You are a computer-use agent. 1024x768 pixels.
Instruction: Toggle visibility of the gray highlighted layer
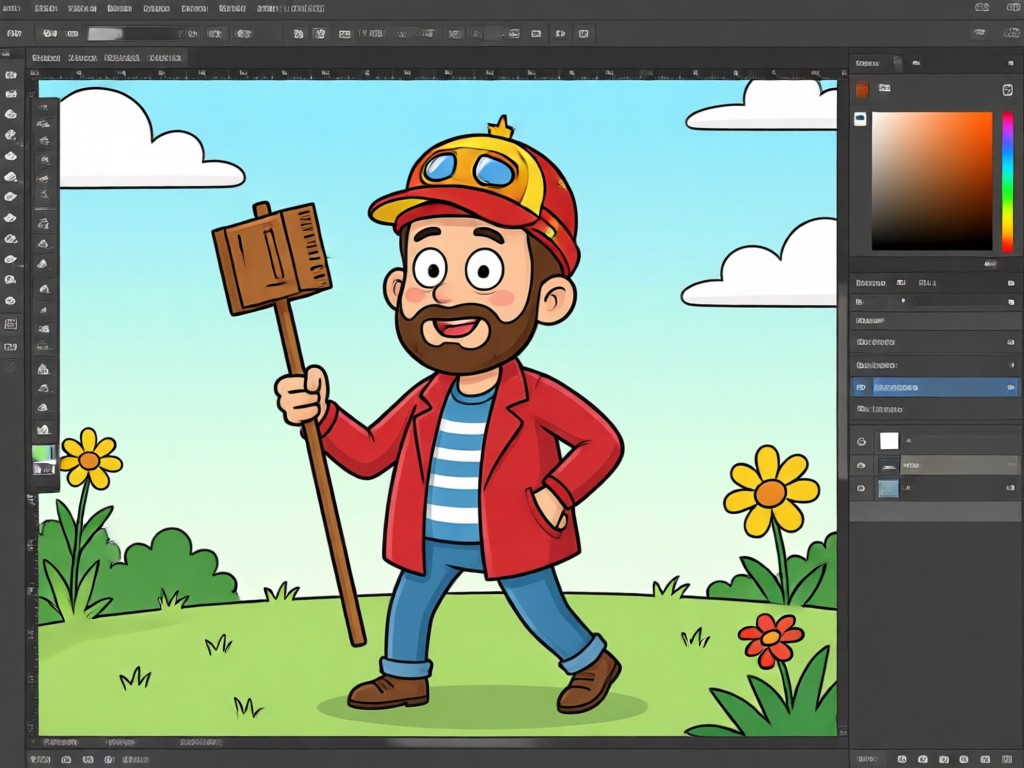[861, 465]
